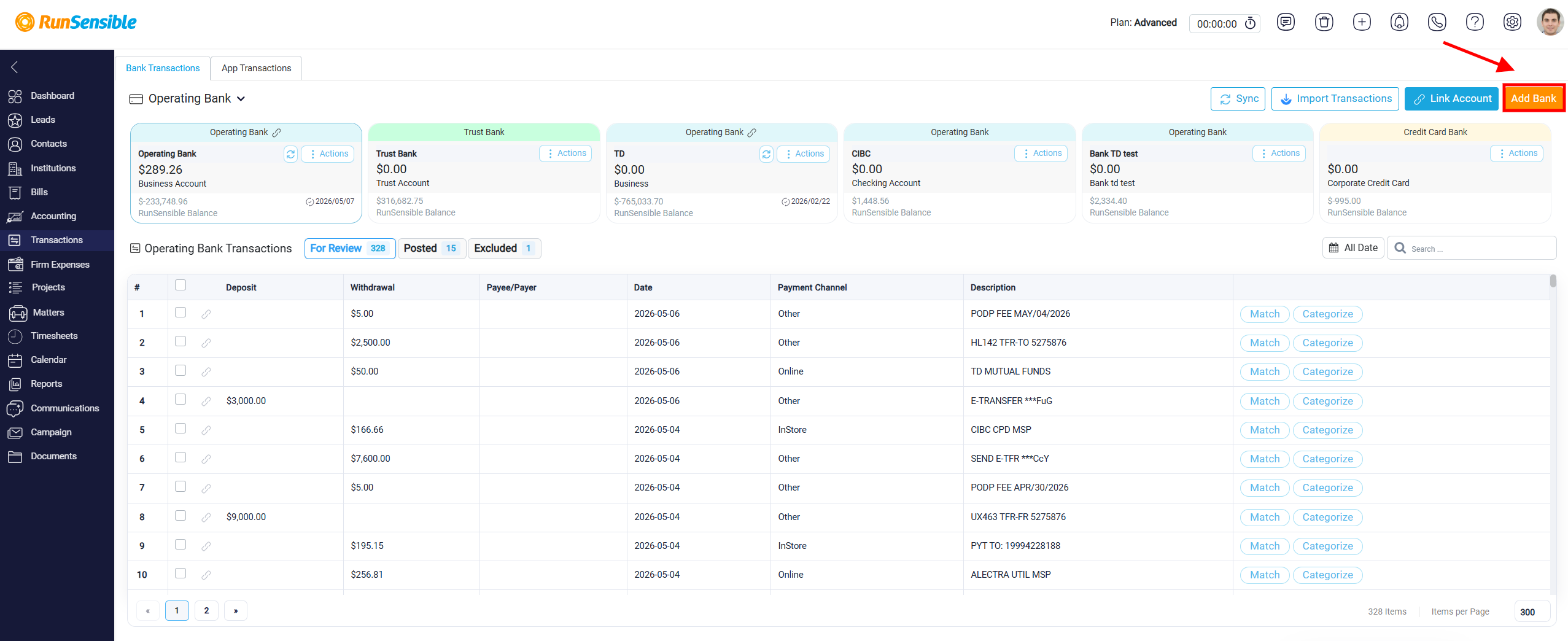Check the box for row 1 PODP FEE MAY
Image resolution: width=1568 pixels, height=641 pixels.
(x=180, y=312)
